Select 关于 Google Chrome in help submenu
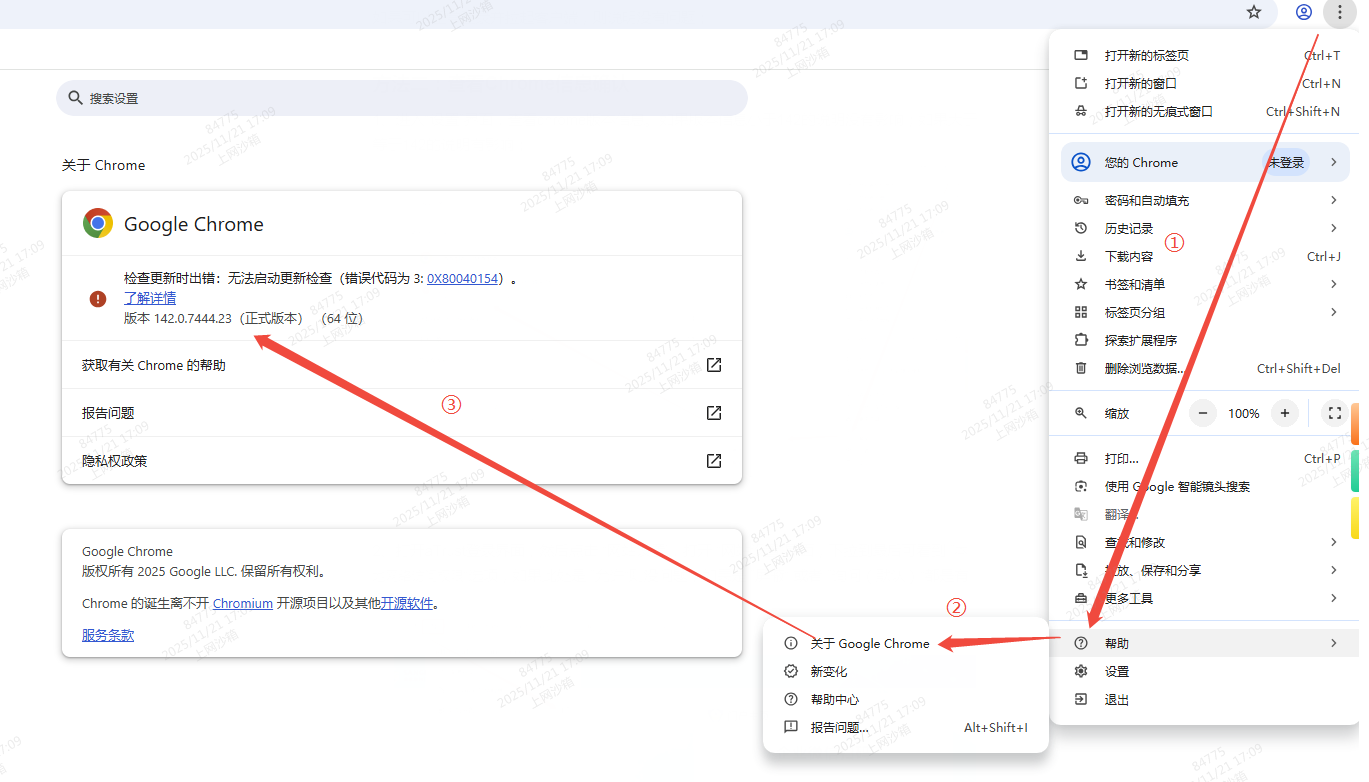The width and height of the screenshot is (1369, 782). tap(869, 644)
